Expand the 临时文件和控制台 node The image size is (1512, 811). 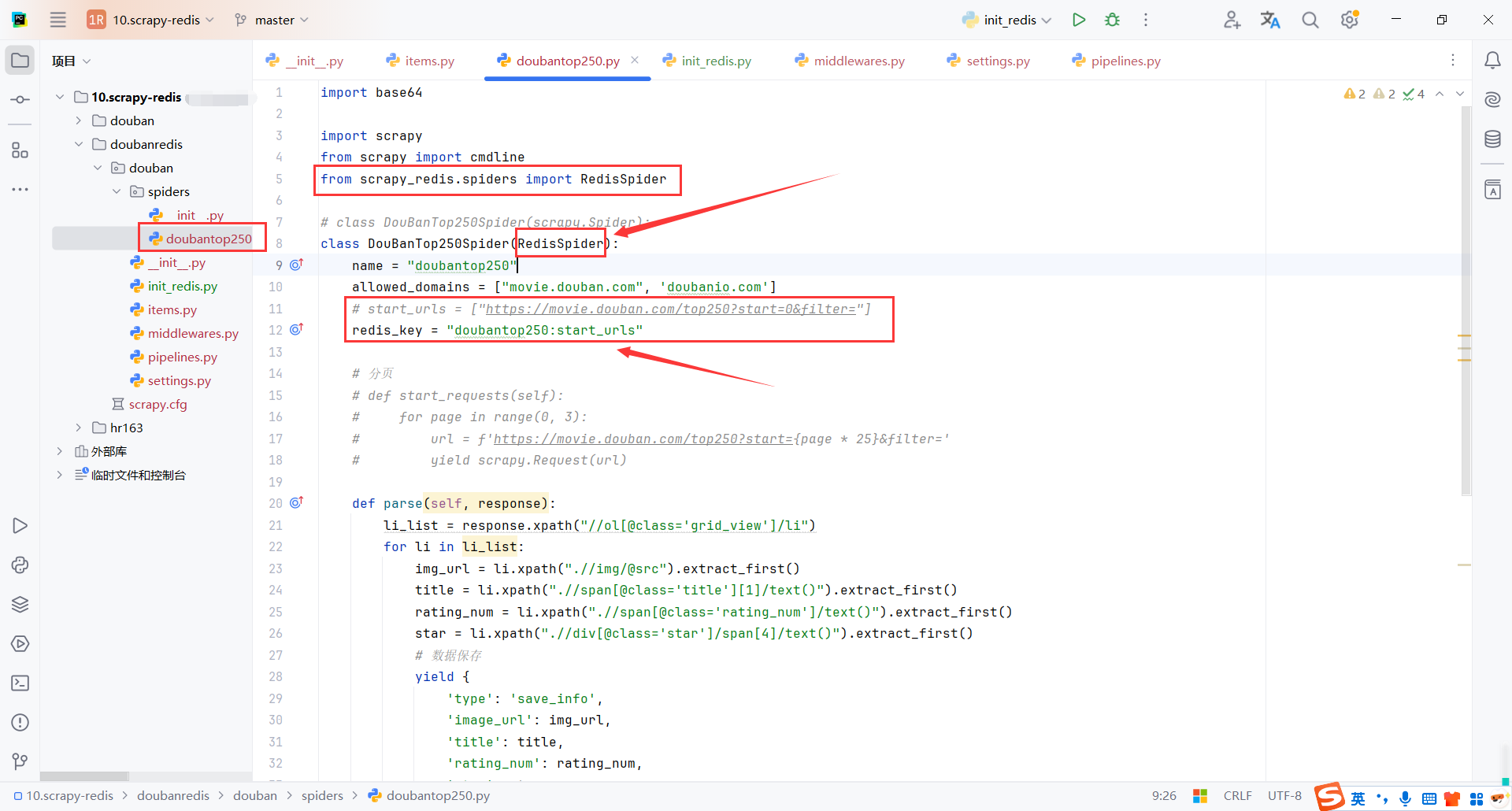[x=60, y=475]
